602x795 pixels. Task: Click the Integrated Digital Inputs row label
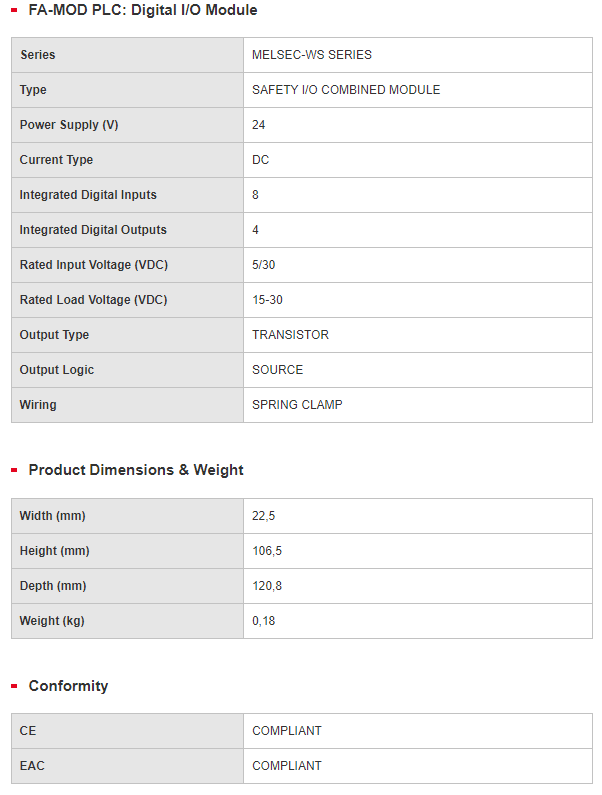click(x=88, y=195)
